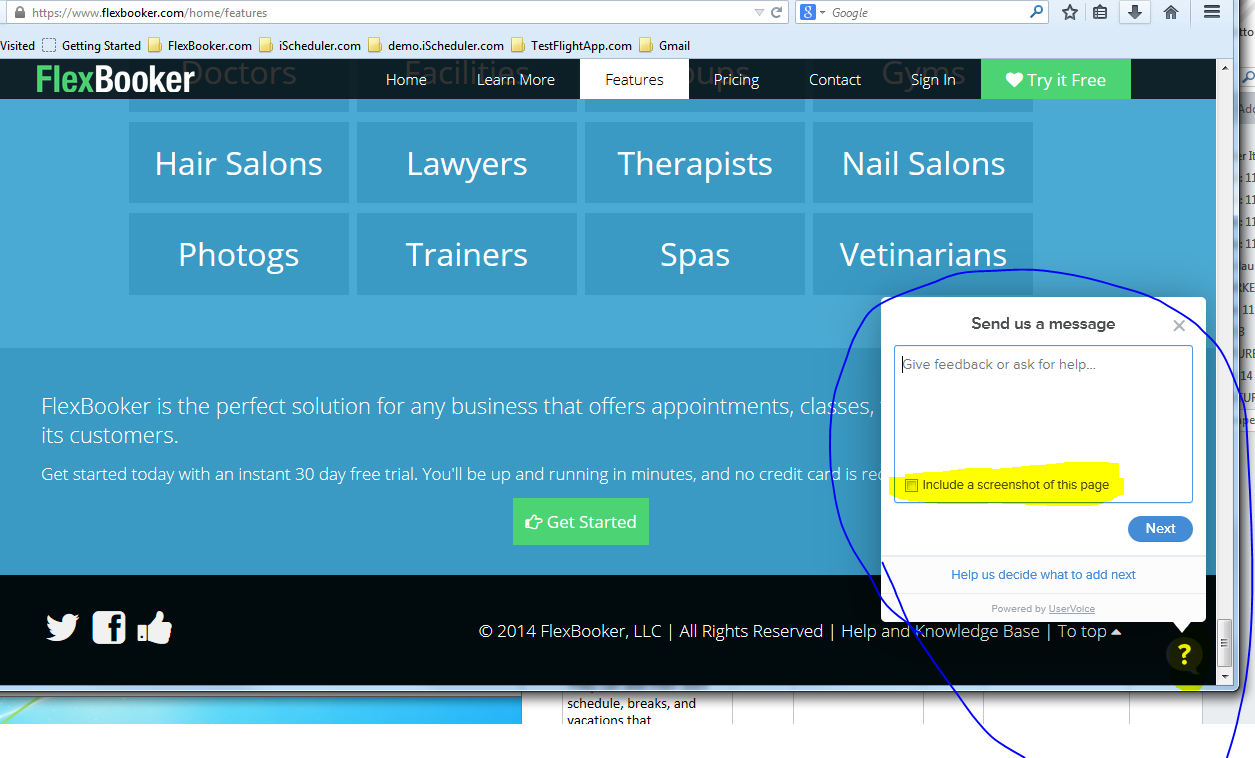Select the Features nav tab

pyautogui.click(x=634, y=80)
